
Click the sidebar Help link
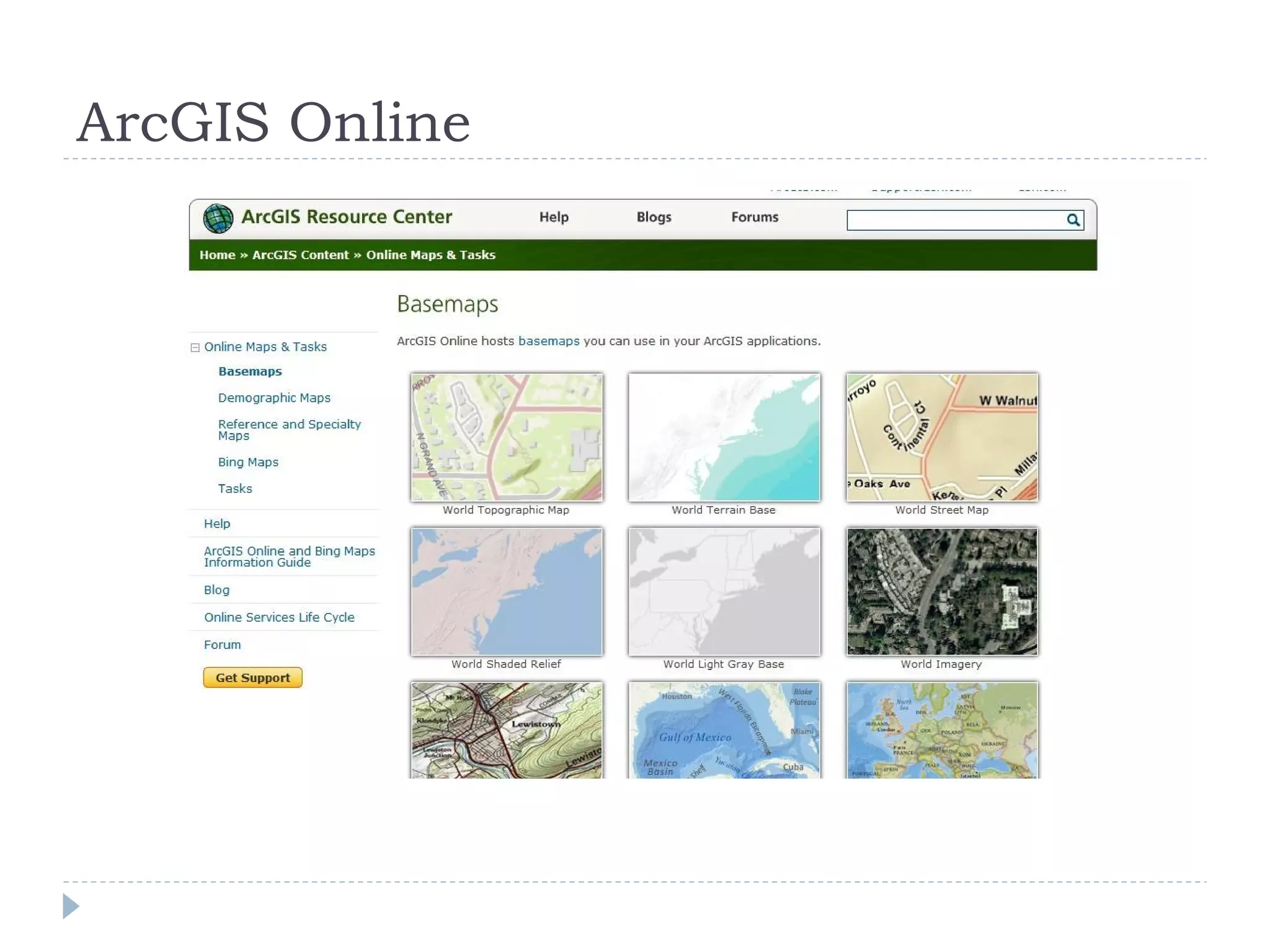[217, 524]
